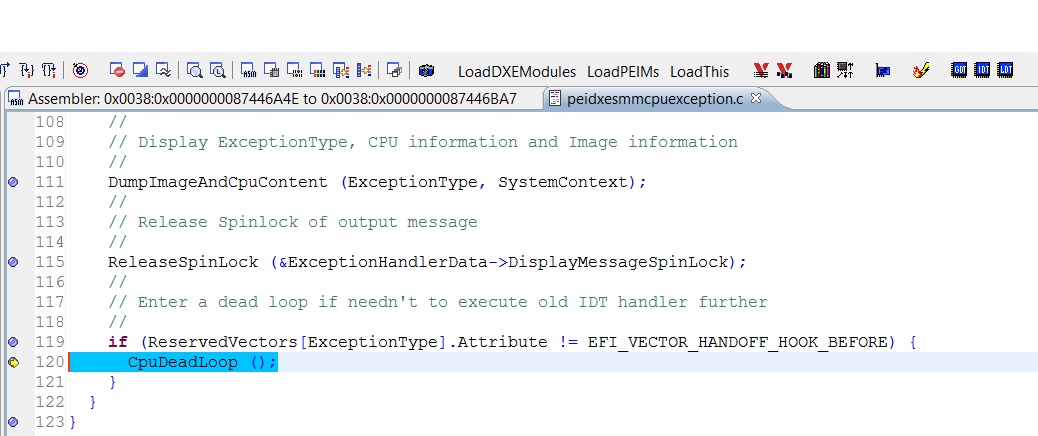1038x436 pixels.
Task: Click the SystemContext argument on line 111
Action: click(562, 182)
